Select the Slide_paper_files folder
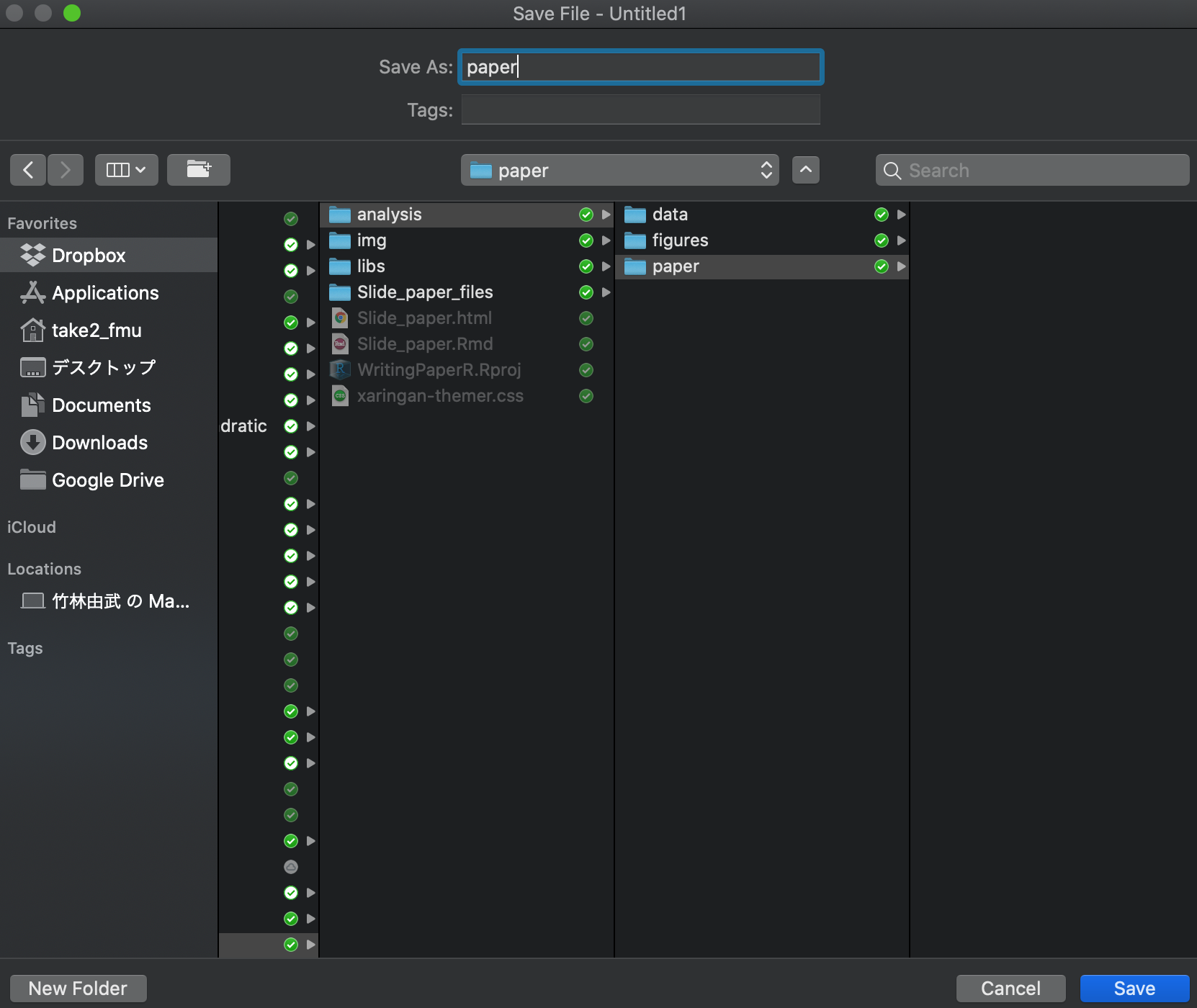 (x=467, y=292)
